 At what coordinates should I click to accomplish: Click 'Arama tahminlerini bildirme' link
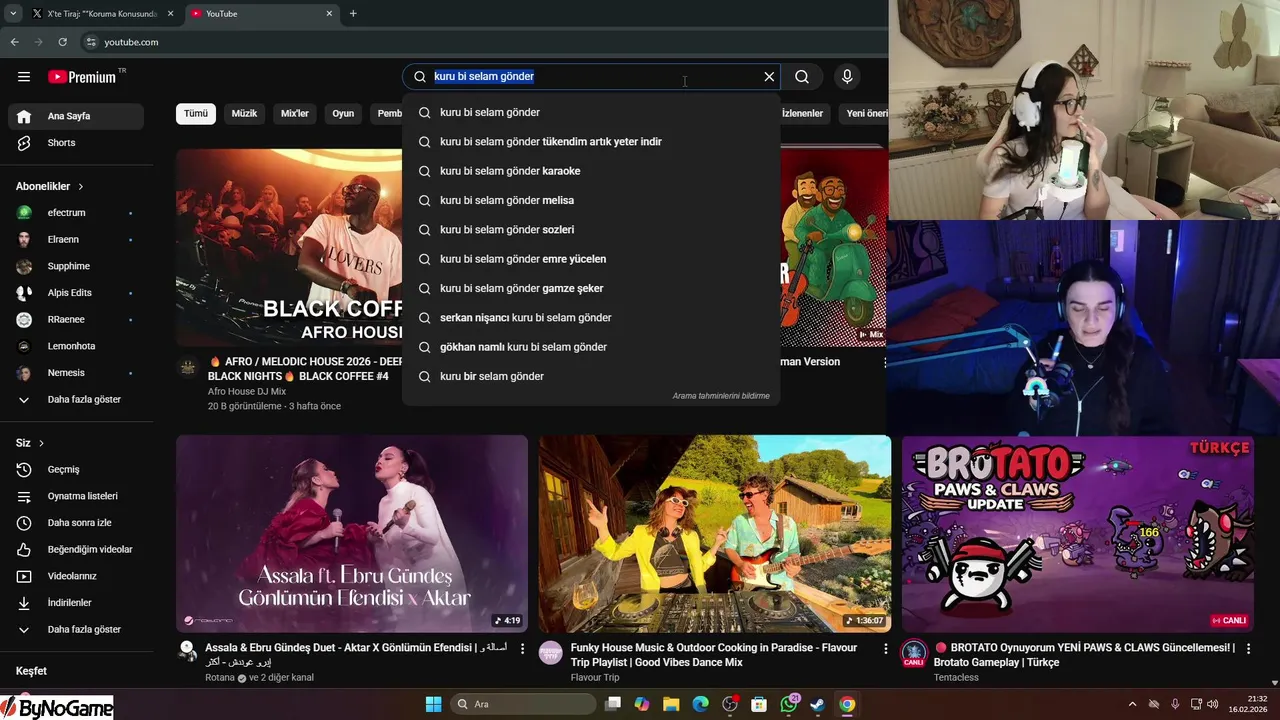(x=721, y=396)
